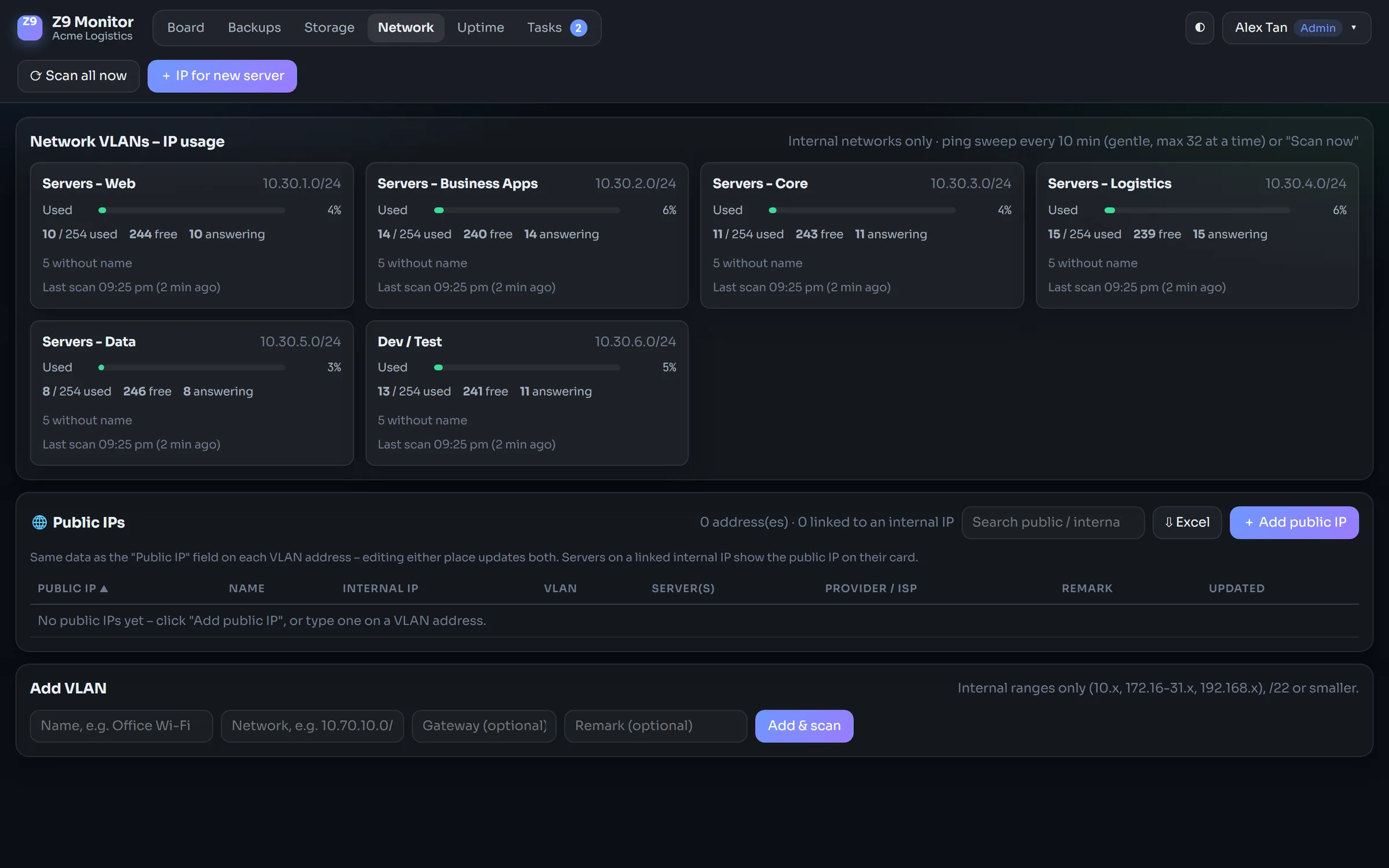Click the Z9 Monitor logo icon
This screenshot has height=868, width=1389.
tap(30, 28)
